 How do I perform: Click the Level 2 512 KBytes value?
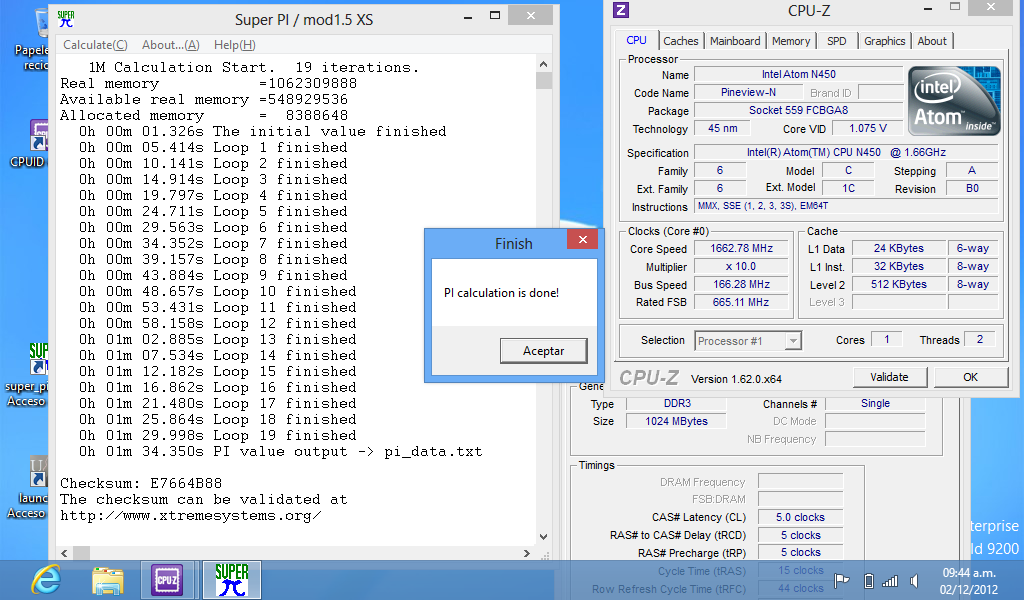pyautogui.click(x=899, y=285)
